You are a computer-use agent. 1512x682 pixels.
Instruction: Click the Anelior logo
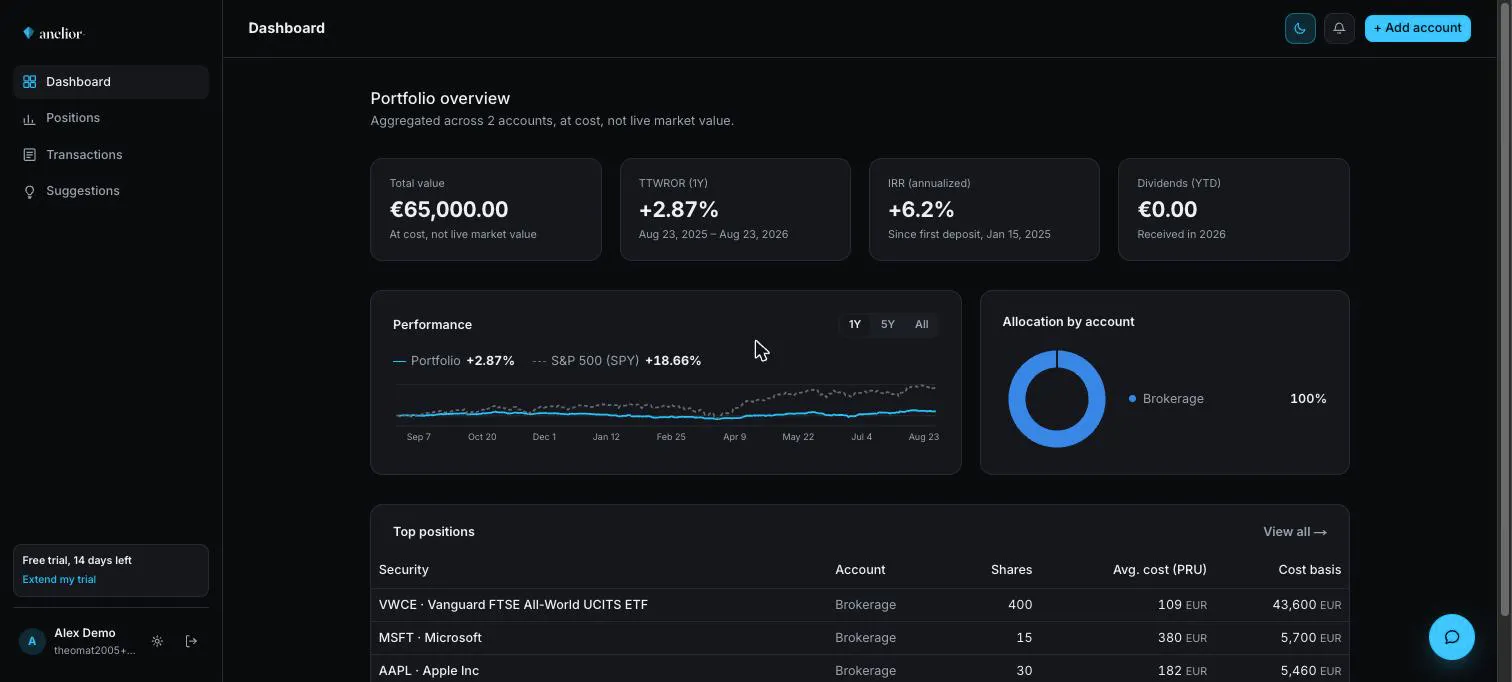click(x=53, y=33)
